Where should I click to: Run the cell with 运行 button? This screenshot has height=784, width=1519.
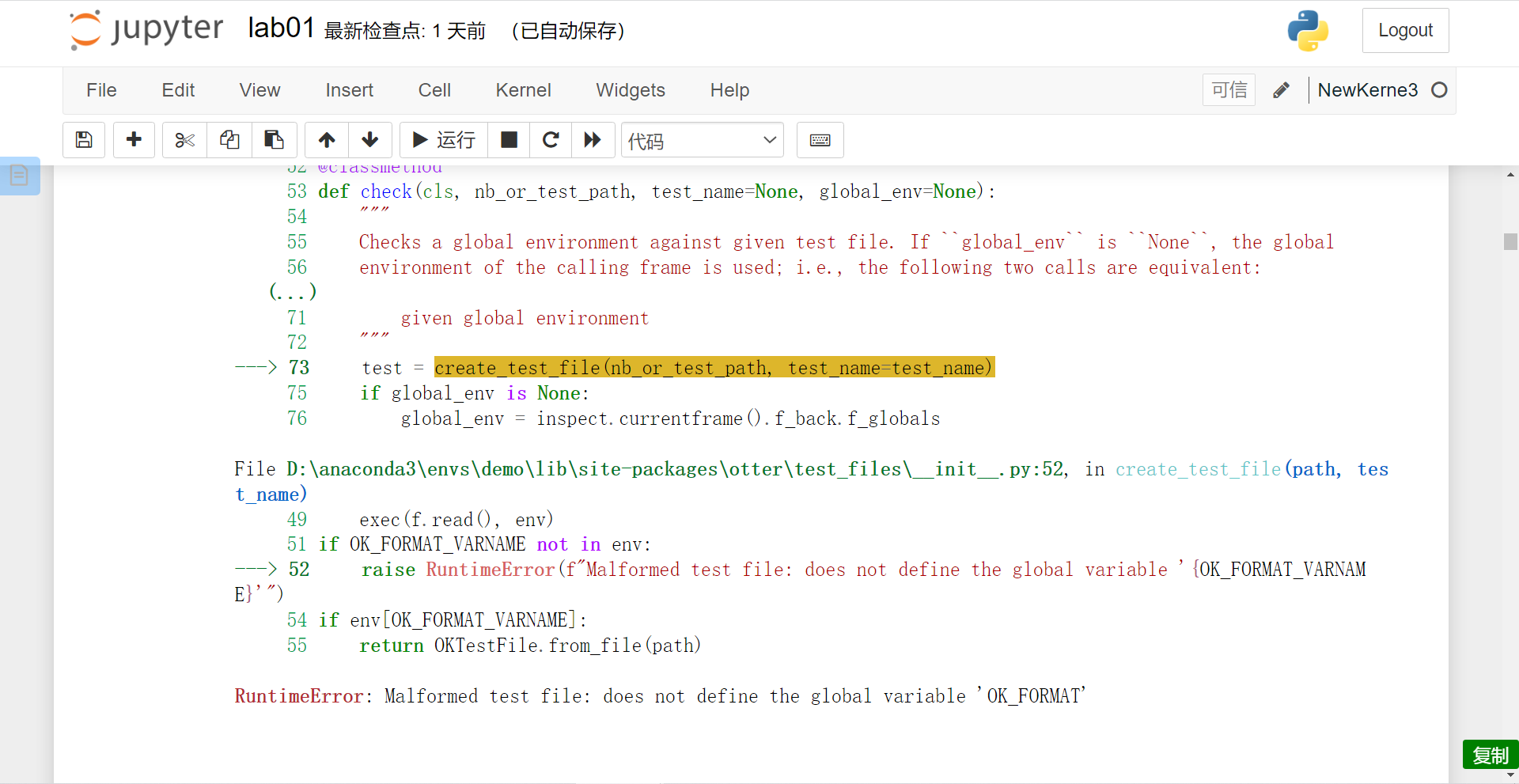(x=444, y=140)
